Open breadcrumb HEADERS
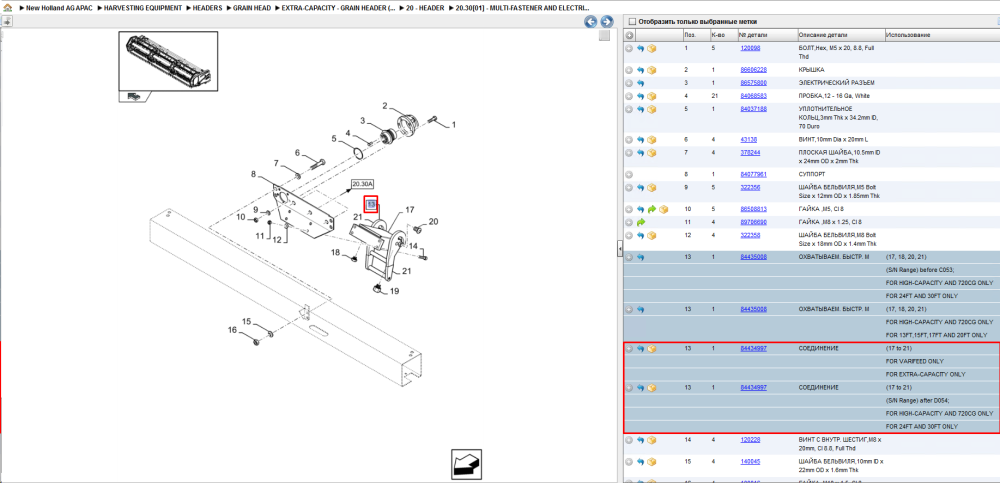The width and height of the screenshot is (1000, 483). click(x=207, y=8)
